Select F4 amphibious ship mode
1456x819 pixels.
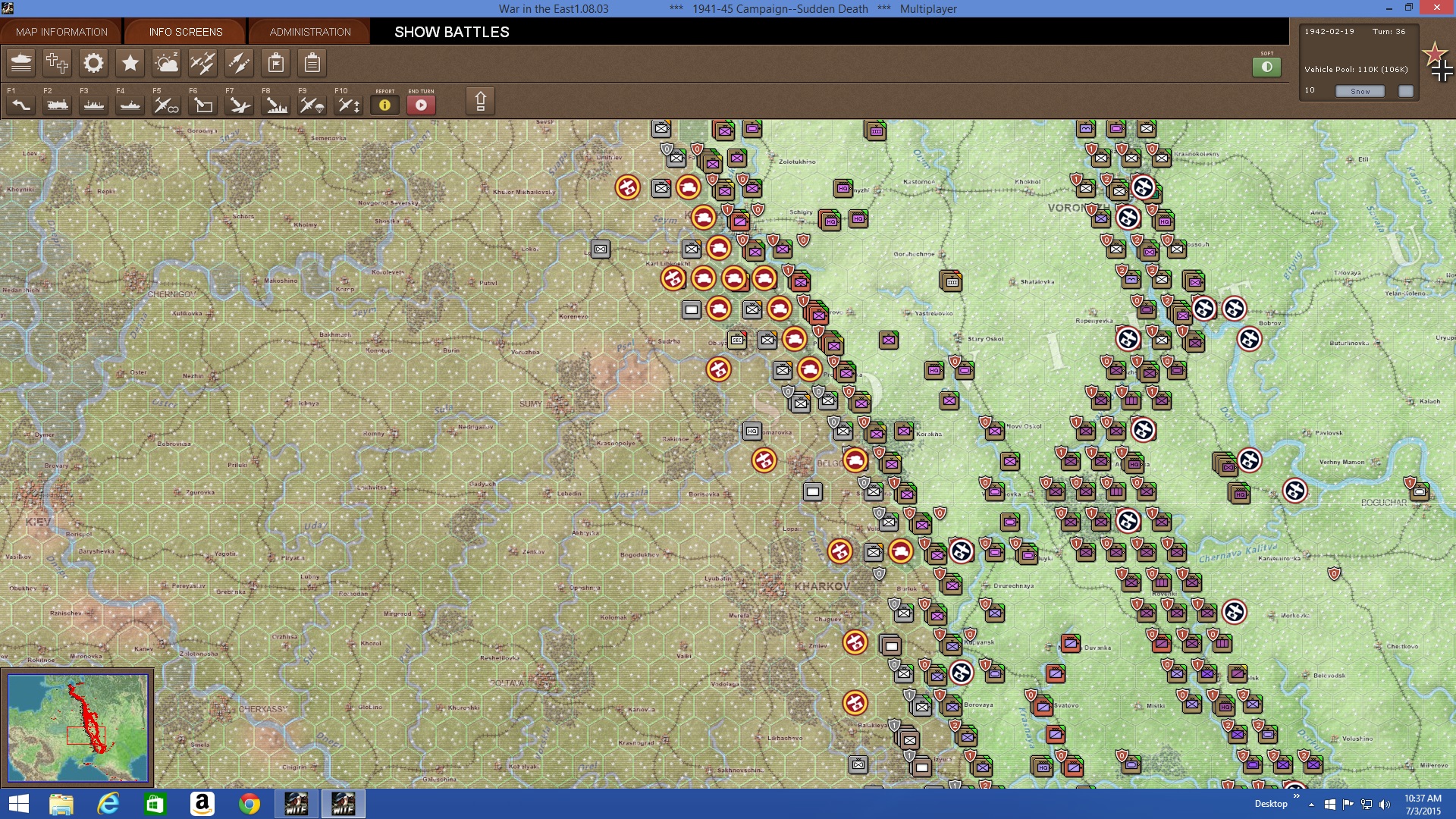[130, 105]
